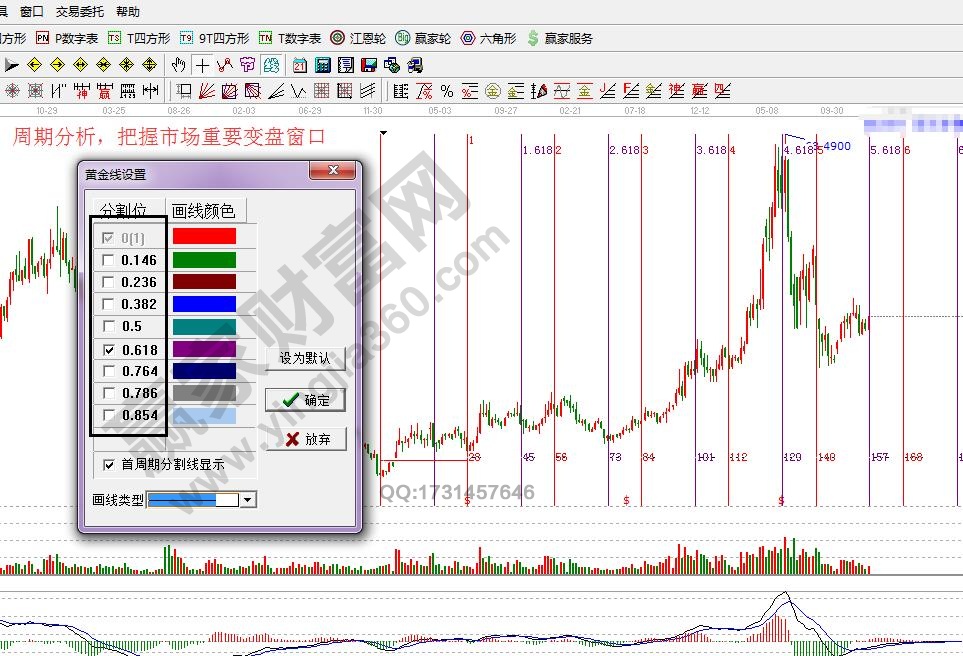The width and height of the screenshot is (963, 656).
Task: Open the 交易委托 menu
Action: click(x=79, y=12)
